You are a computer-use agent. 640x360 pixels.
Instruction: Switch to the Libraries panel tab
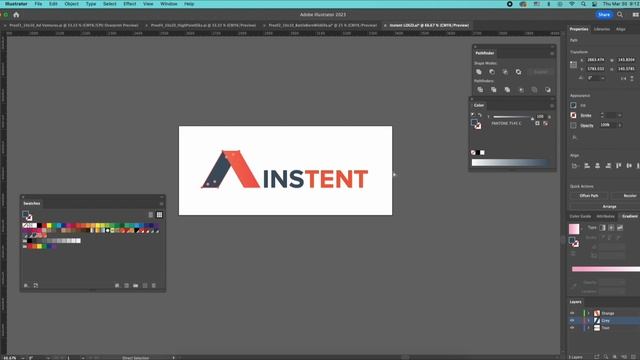(x=602, y=29)
